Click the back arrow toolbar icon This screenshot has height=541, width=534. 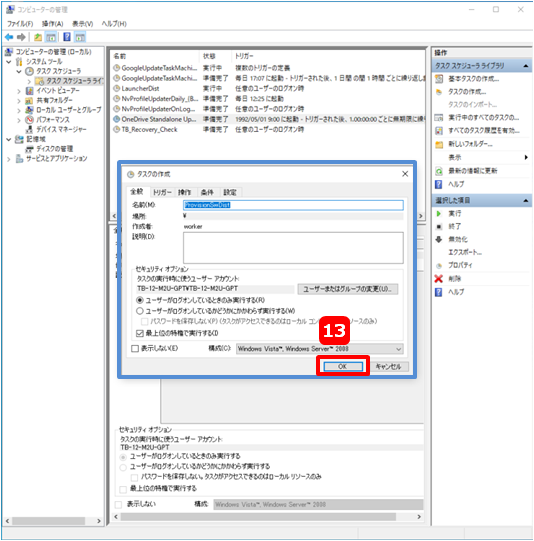click(9, 37)
